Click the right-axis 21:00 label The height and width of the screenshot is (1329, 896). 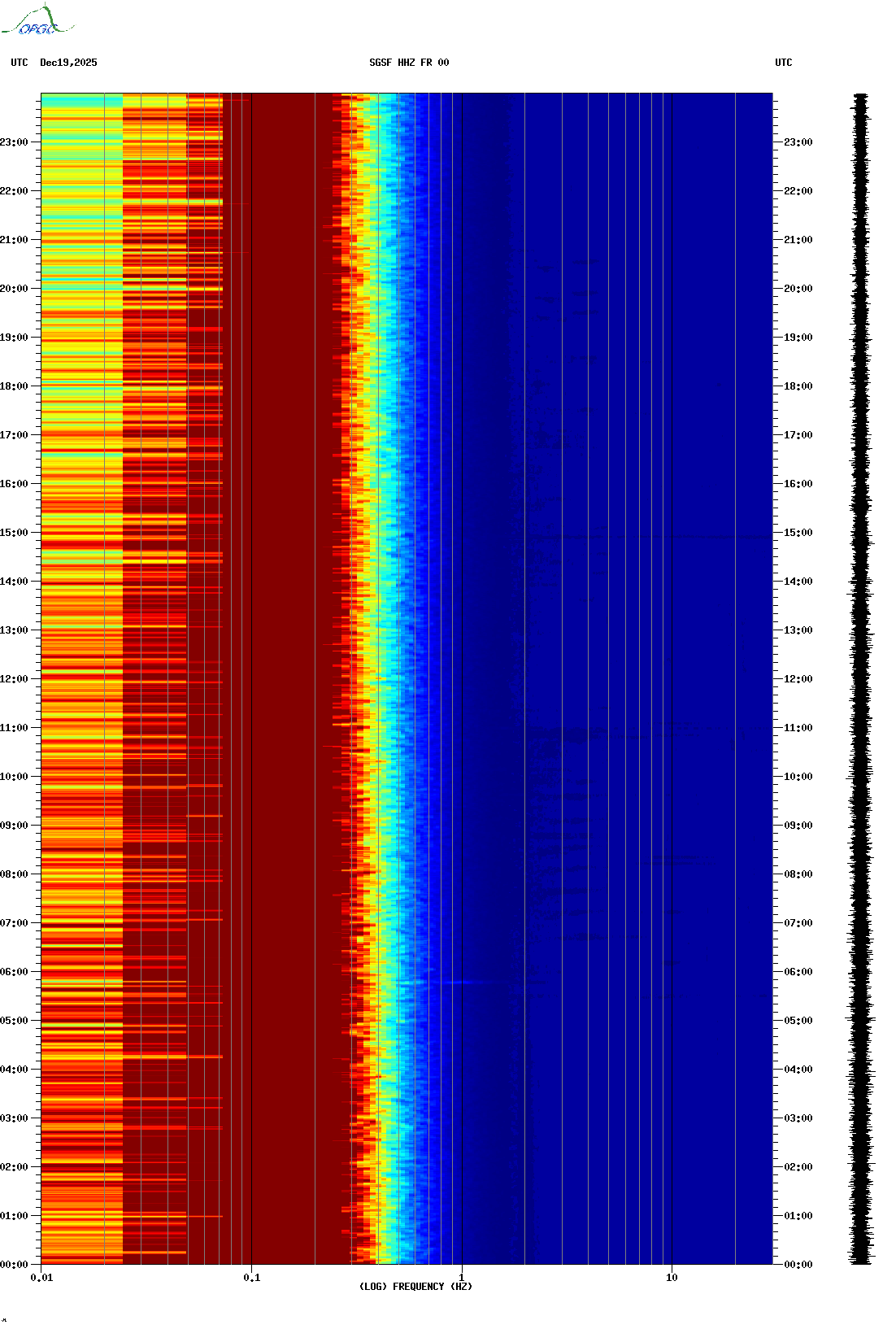[798, 240]
